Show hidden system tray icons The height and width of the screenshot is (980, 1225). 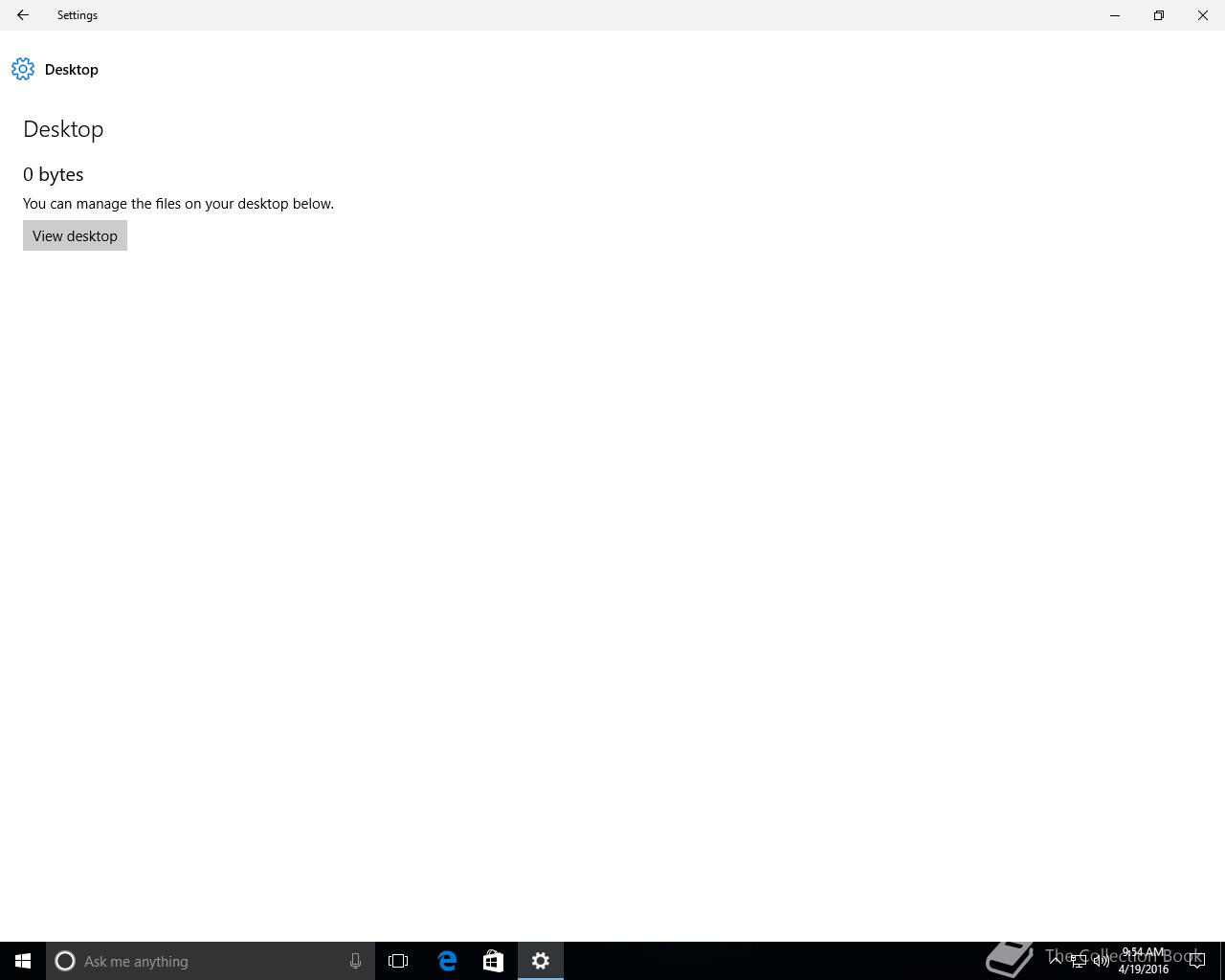(x=1055, y=961)
